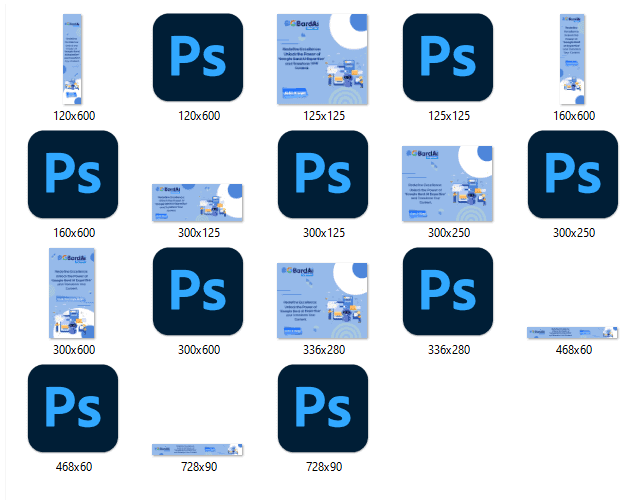Click the 468x60 thin banner image thumbnail

tap(572, 332)
